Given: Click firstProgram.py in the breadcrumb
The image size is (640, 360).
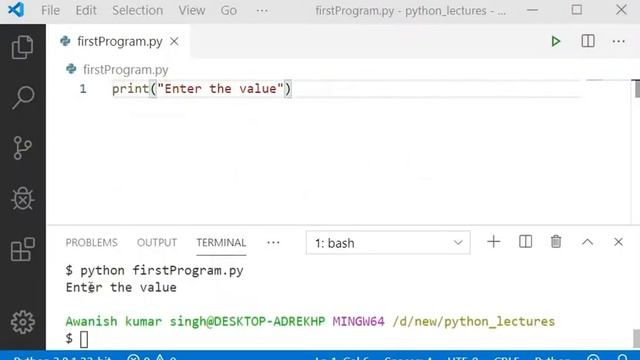Looking at the screenshot, I should [125, 70].
